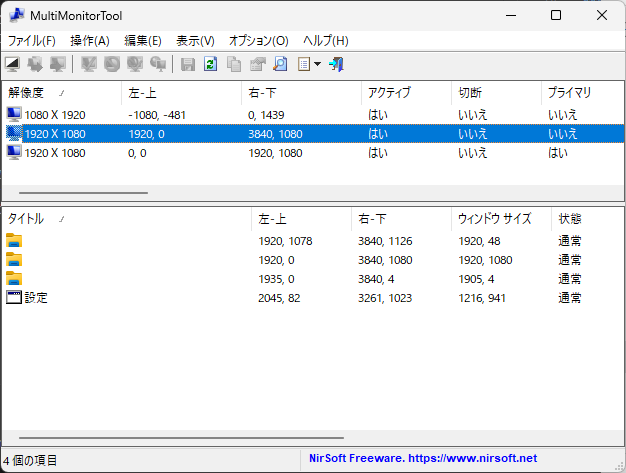Viewport: 626px width, 473px height.
Task: Click the MultiMonitorTool title bar app icon
Action: tap(16, 15)
